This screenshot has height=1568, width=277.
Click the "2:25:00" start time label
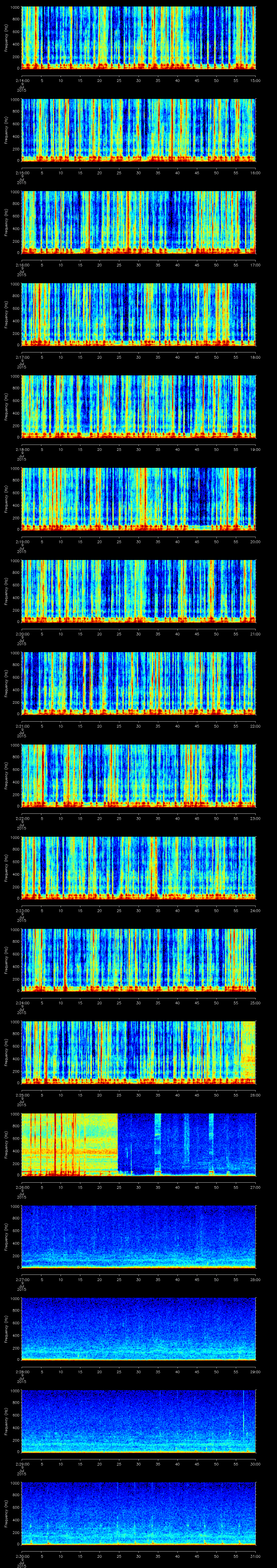(x=22, y=1095)
